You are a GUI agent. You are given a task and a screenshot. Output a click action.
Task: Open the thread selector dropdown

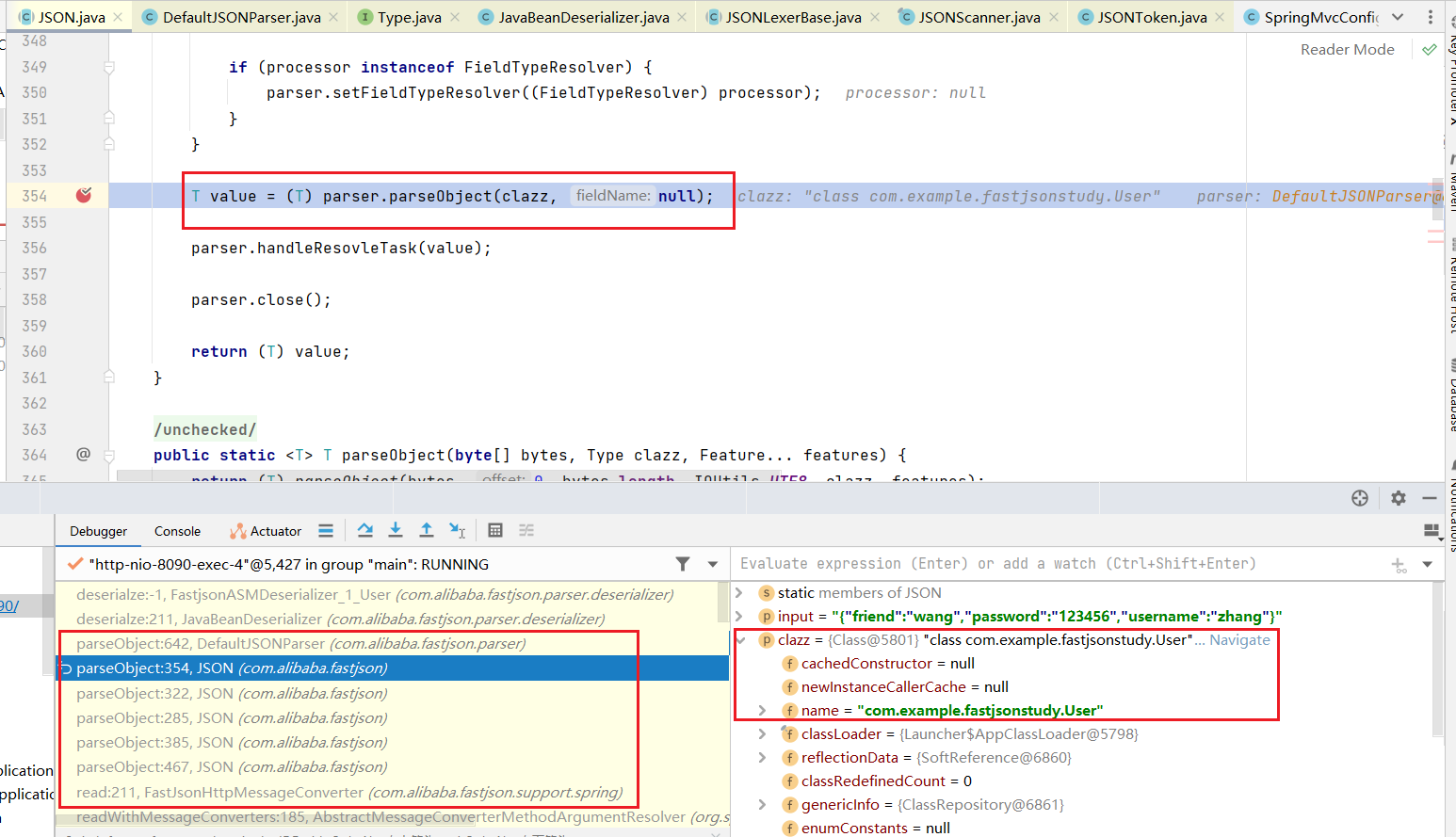[713, 564]
